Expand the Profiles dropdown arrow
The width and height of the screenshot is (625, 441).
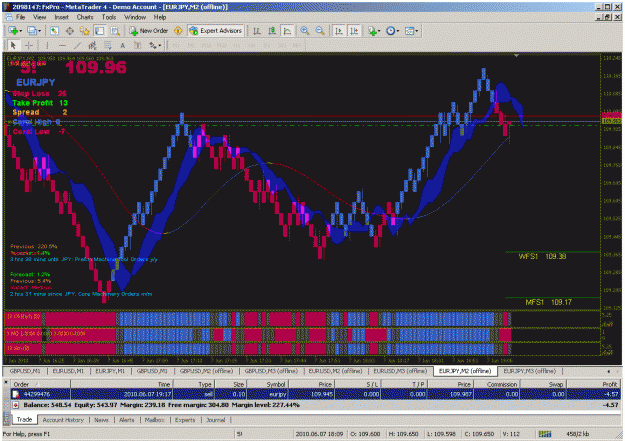39,31
